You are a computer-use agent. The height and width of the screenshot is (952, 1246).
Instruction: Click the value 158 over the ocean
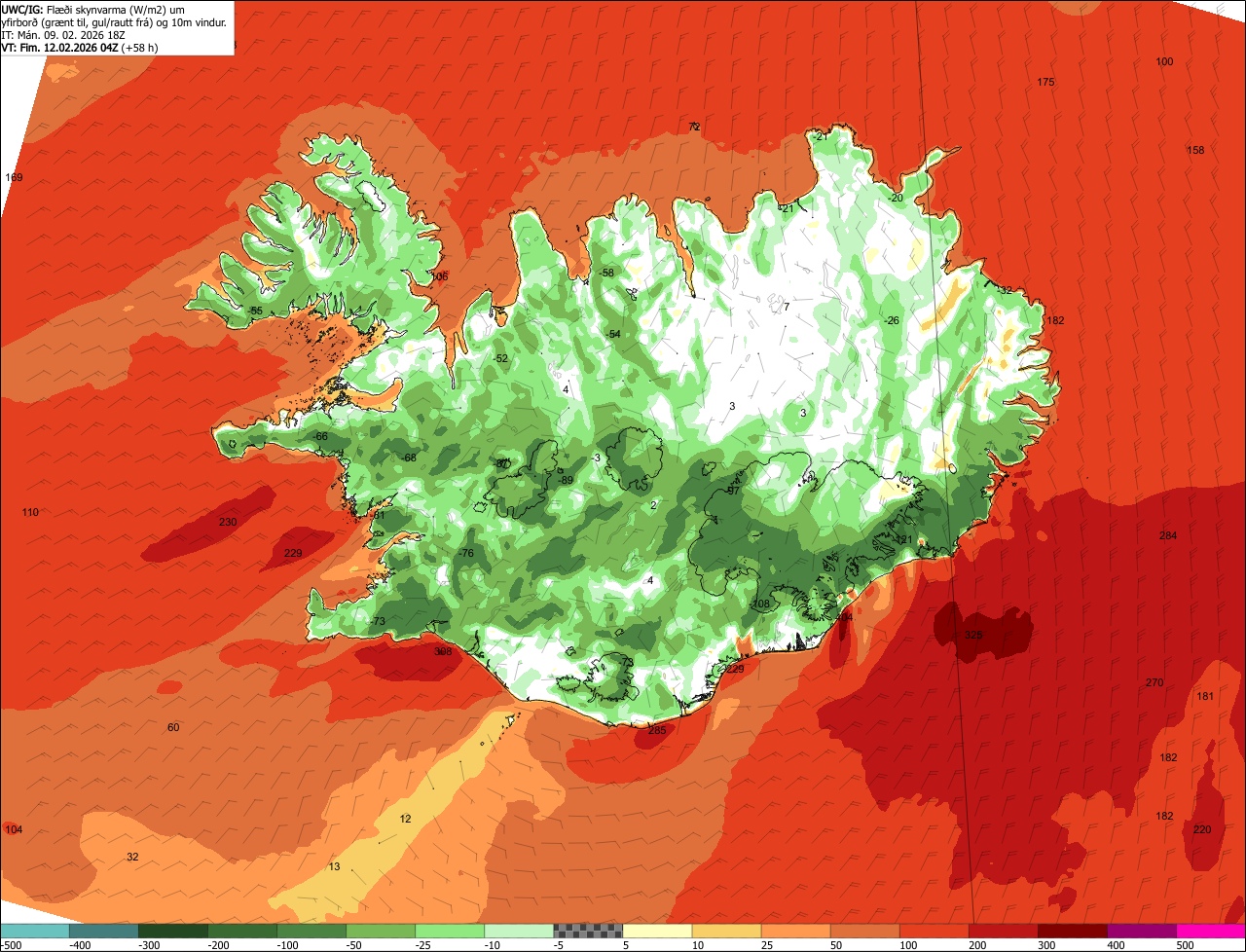[1195, 150]
